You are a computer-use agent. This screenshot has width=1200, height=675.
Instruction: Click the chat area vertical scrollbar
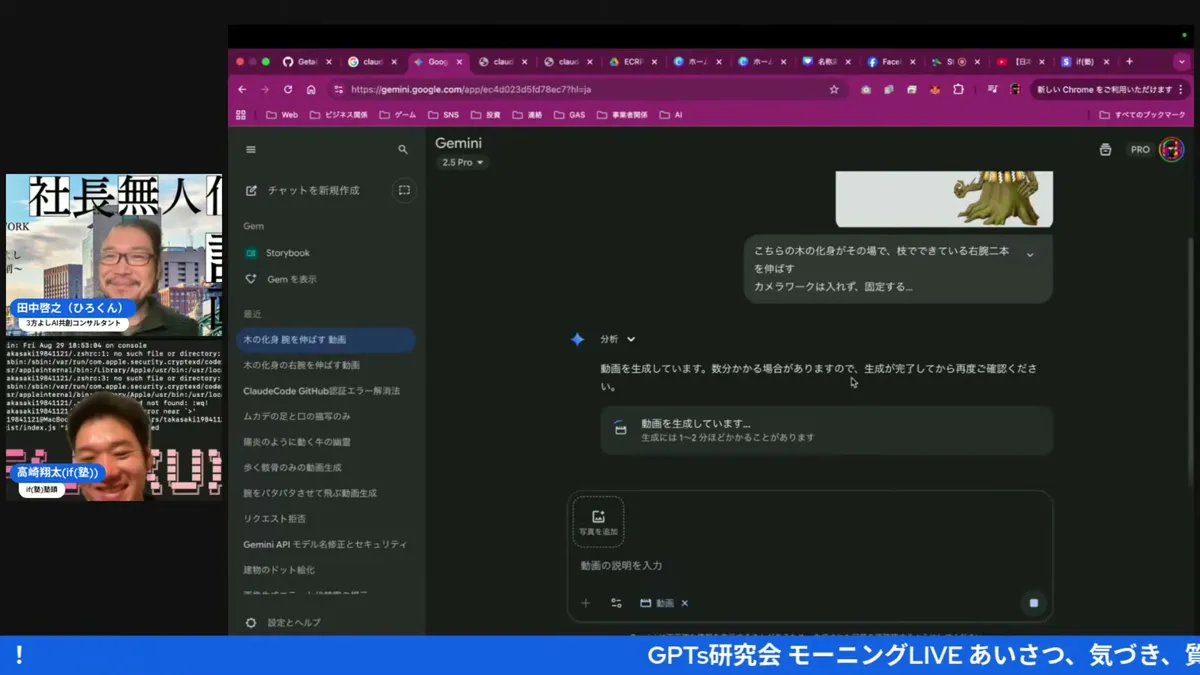(1189, 360)
